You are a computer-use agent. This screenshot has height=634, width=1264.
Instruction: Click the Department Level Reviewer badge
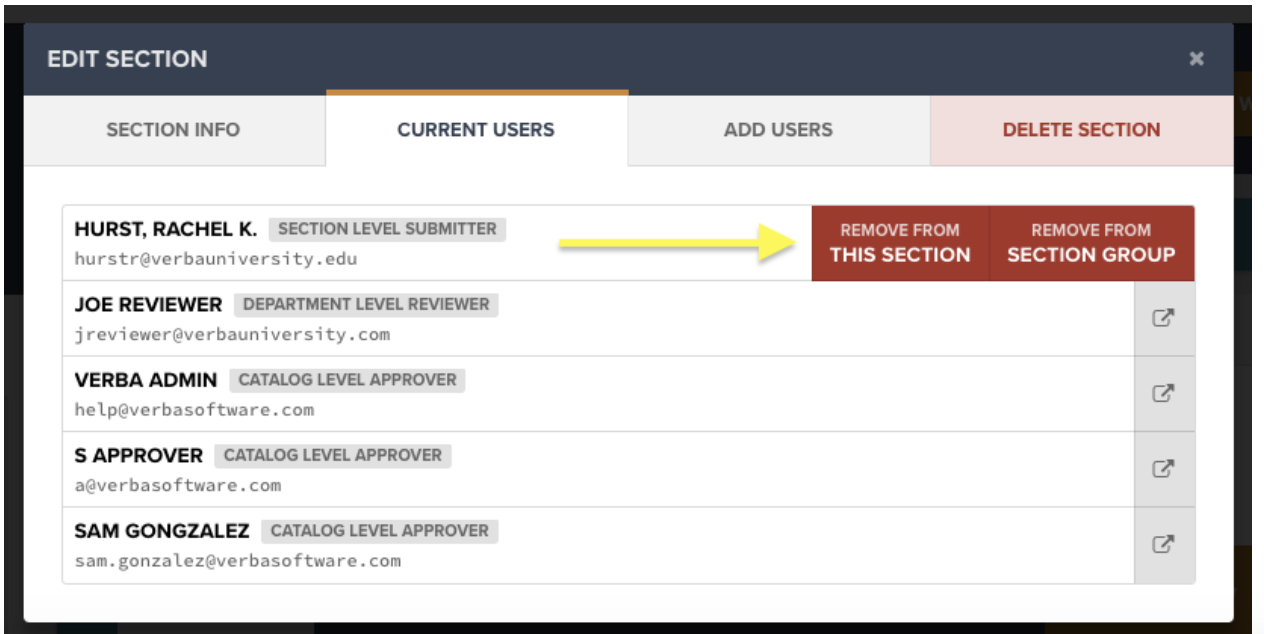click(x=366, y=304)
